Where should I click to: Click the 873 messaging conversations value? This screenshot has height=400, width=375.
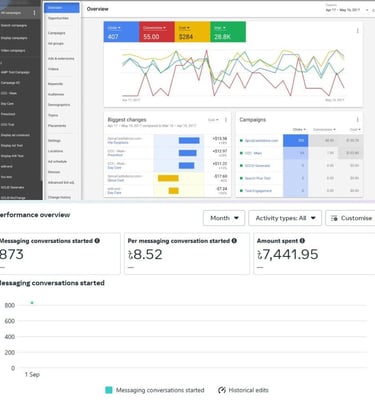coord(12,254)
